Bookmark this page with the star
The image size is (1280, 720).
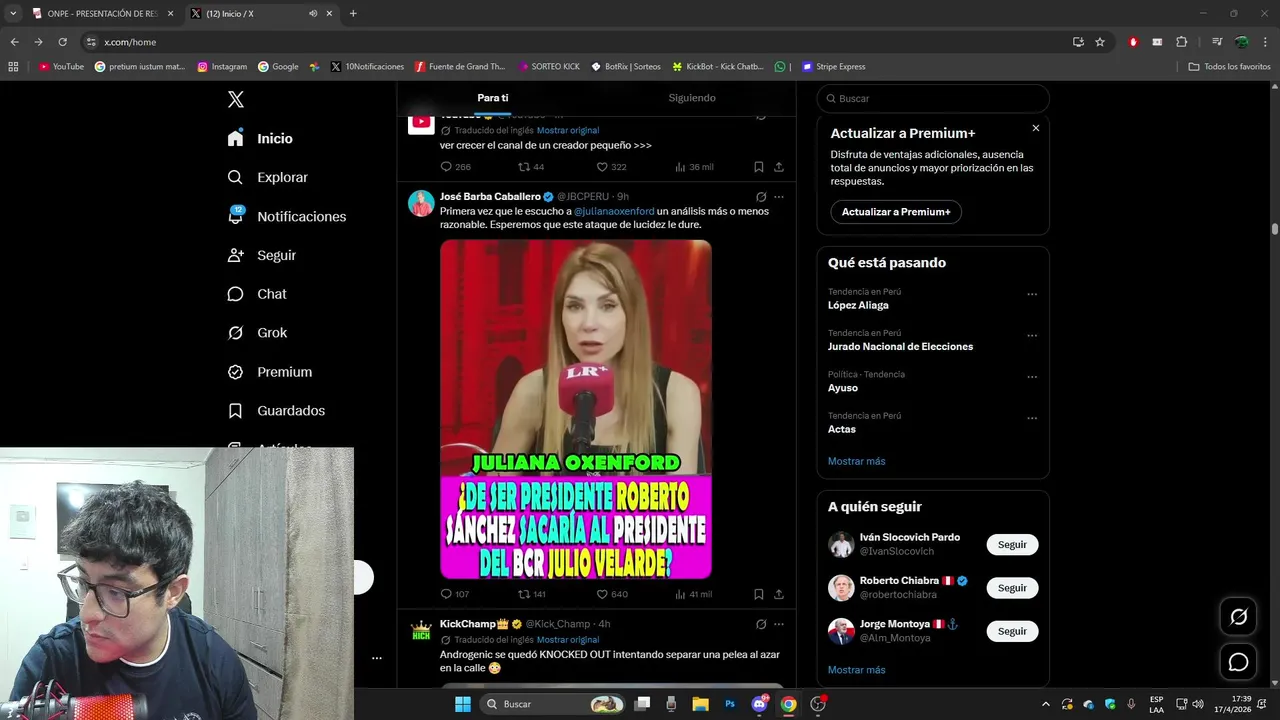[x=1100, y=42]
